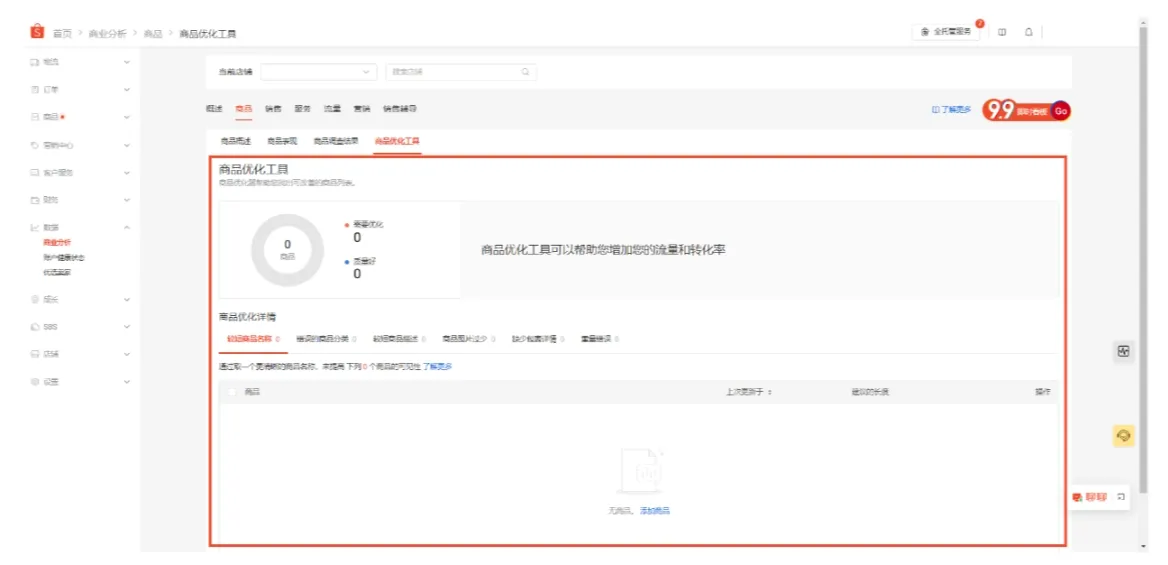Click the 订单 clipboard icon in sidebar
Screen dimensions: 1168x565
pyautogui.click(x=34, y=89)
